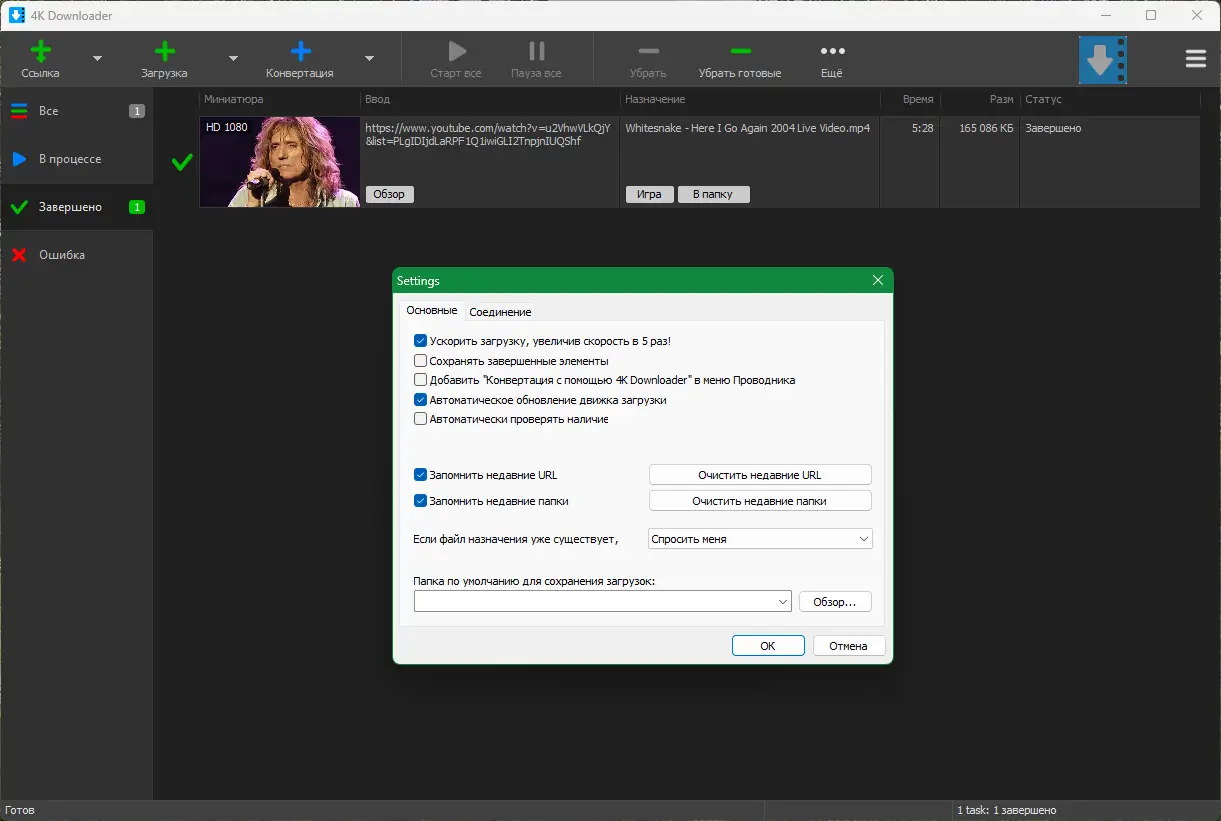Select the Ошибка filter

point(76,255)
